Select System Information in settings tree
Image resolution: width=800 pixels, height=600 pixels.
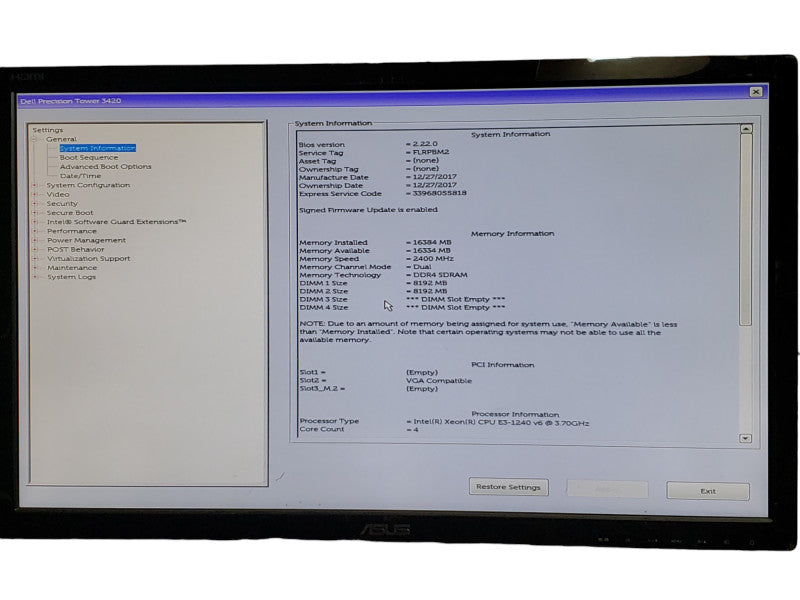(x=97, y=148)
